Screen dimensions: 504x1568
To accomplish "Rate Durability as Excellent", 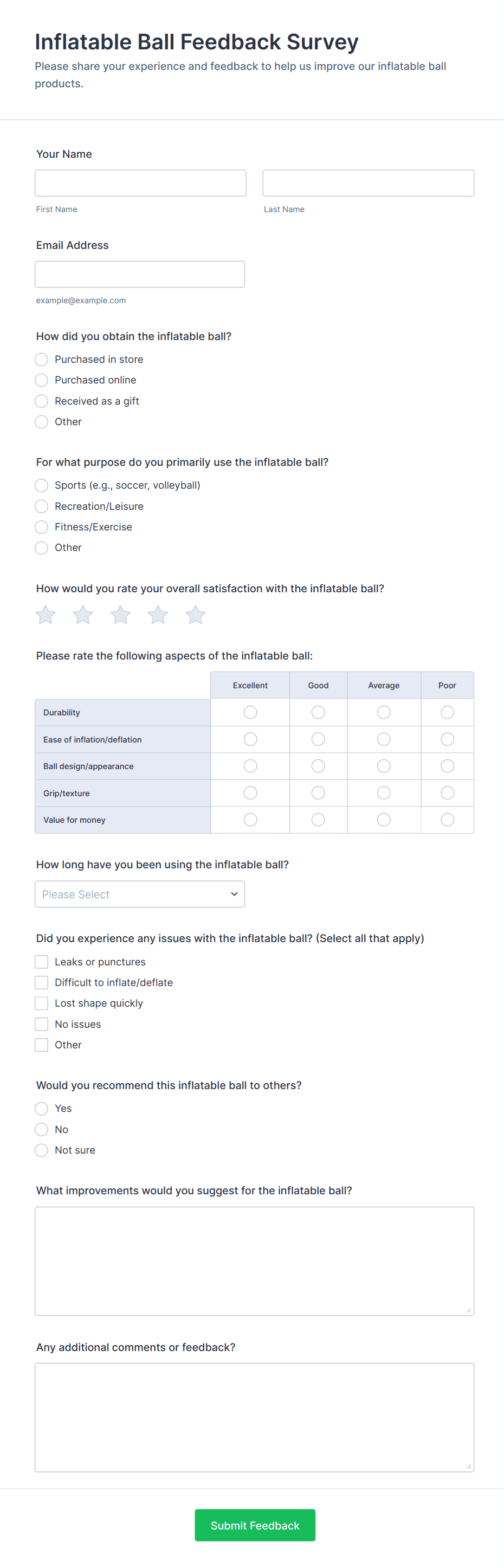I will (x=250, y=712).
